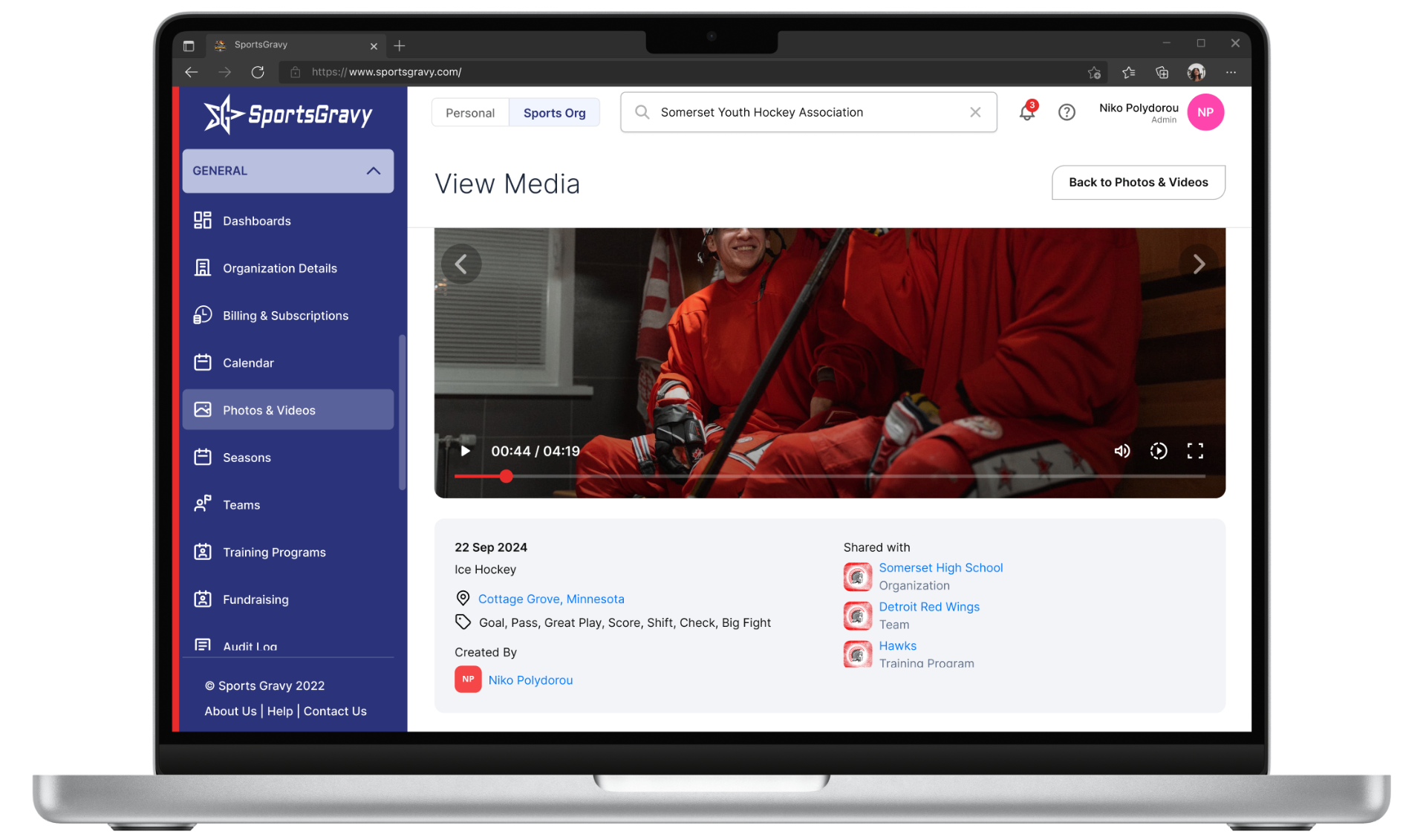
Task: Click the sidebar scrollbar
Action: tap(403, 412)
